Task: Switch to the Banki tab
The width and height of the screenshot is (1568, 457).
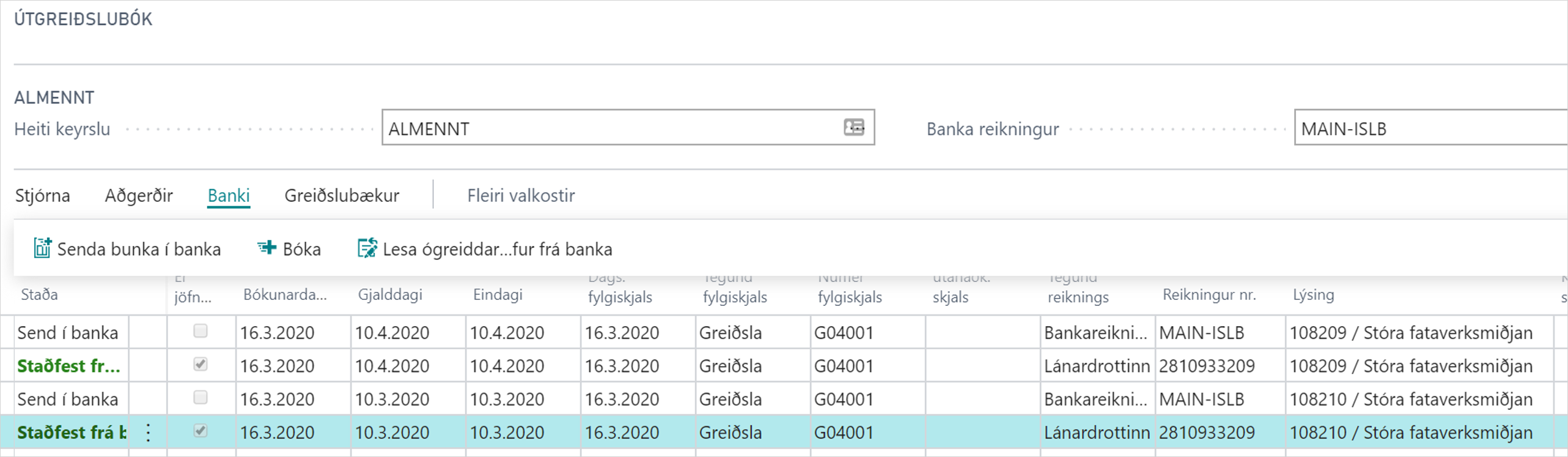Action: coord(229,196)
